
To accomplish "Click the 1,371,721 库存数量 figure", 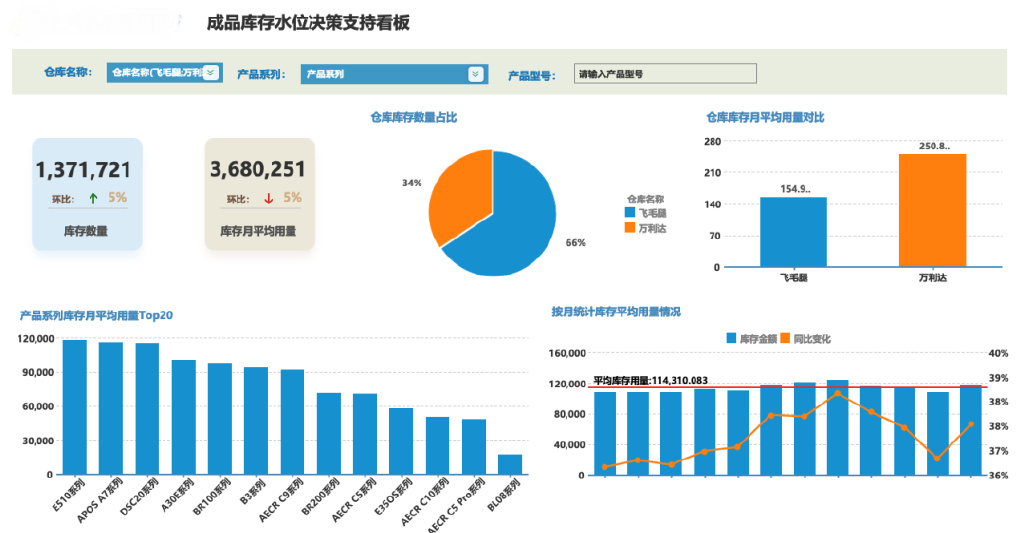I will pos(83,171).
